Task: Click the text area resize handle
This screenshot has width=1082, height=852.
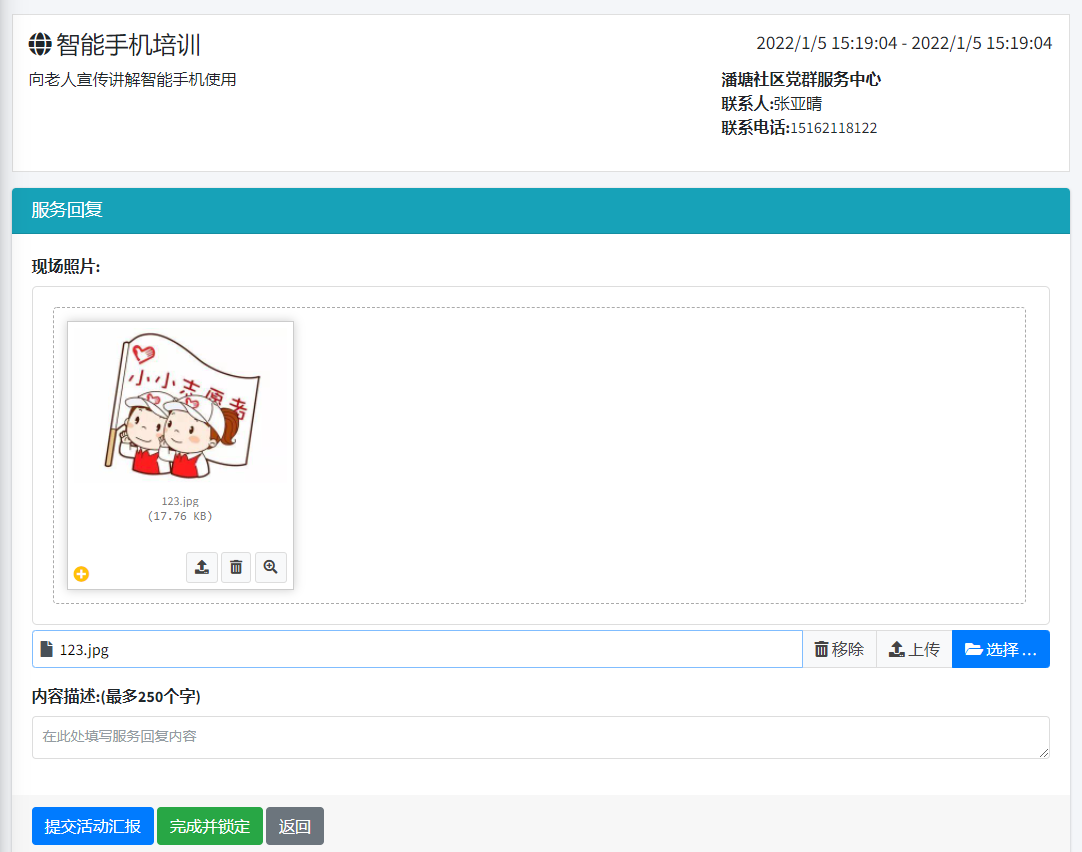Action: pyautogui.click(x=1044, y=753)
